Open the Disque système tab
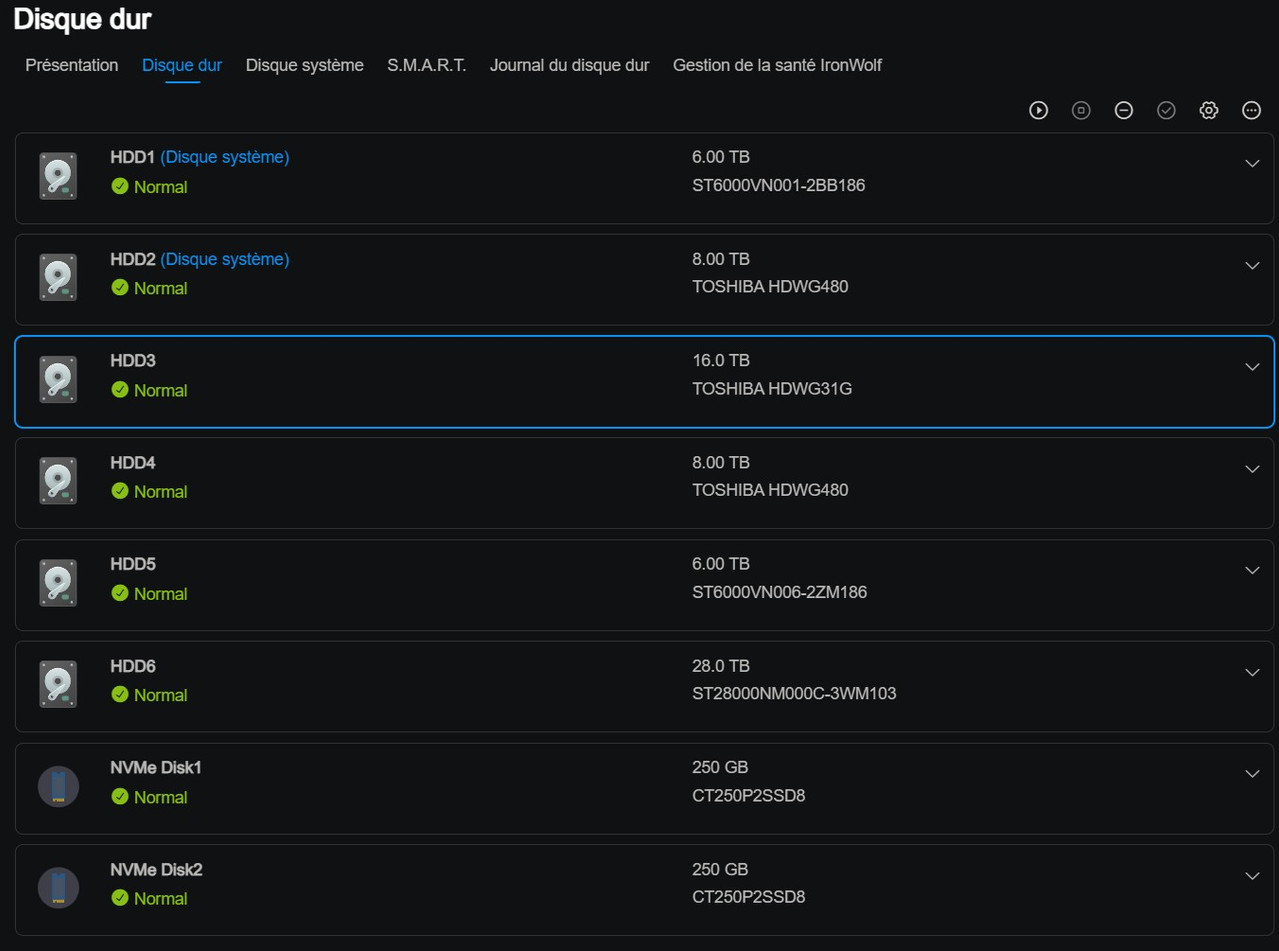 (305, 65)
